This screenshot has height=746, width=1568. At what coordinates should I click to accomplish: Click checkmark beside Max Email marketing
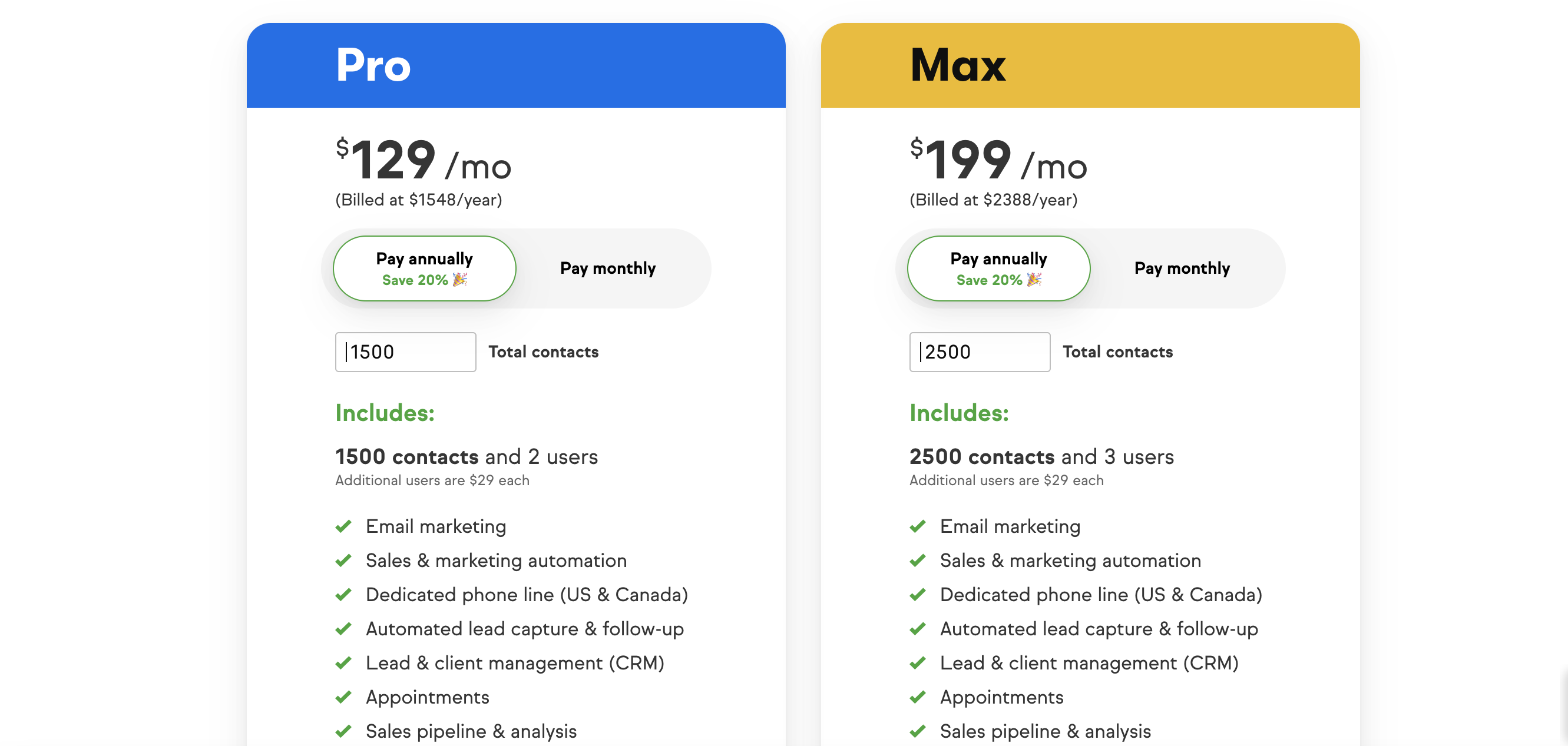click(917, 526)
